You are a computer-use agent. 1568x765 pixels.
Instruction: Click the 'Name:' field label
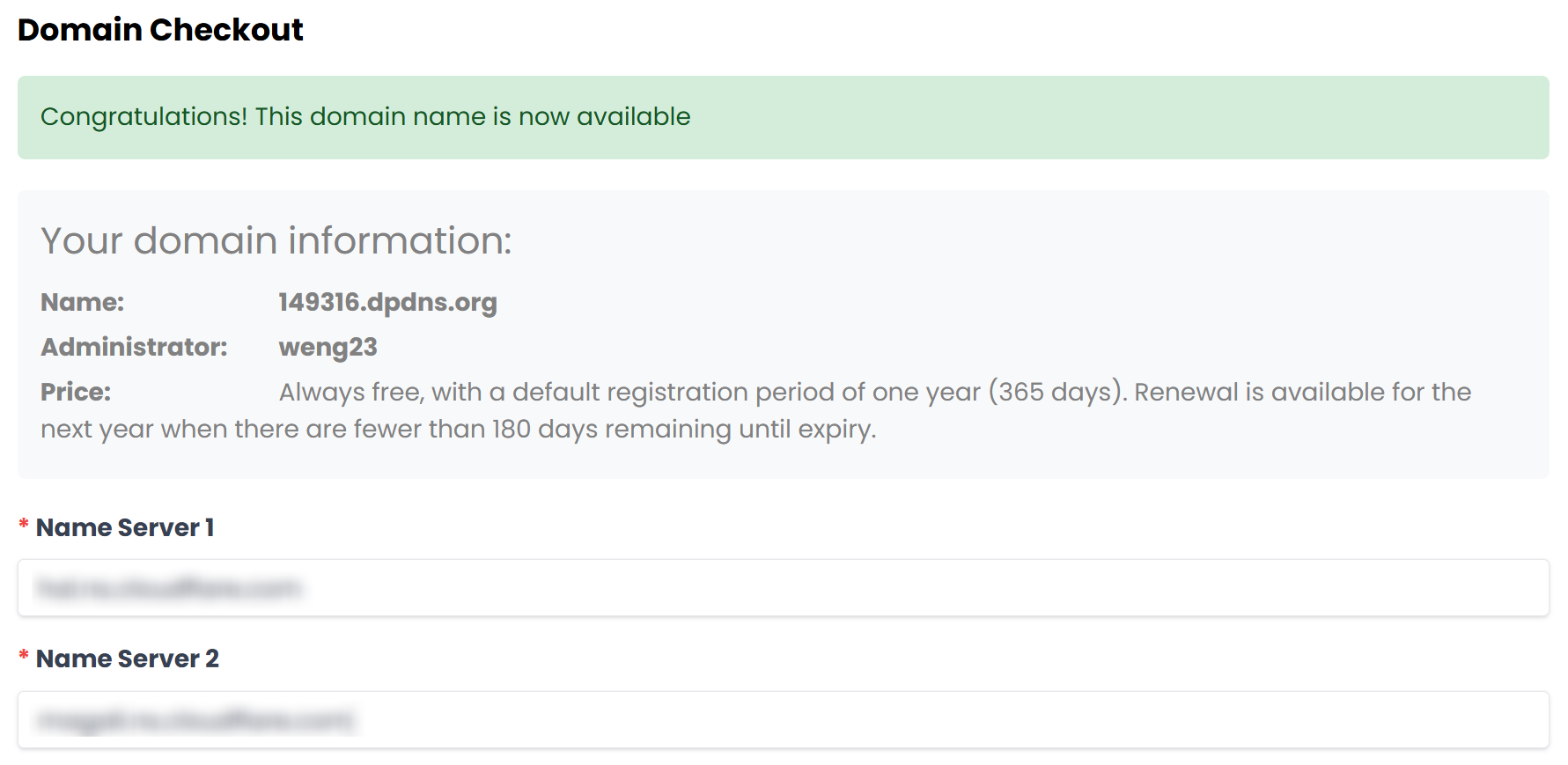pyautogui.click(x=83, y=302)
